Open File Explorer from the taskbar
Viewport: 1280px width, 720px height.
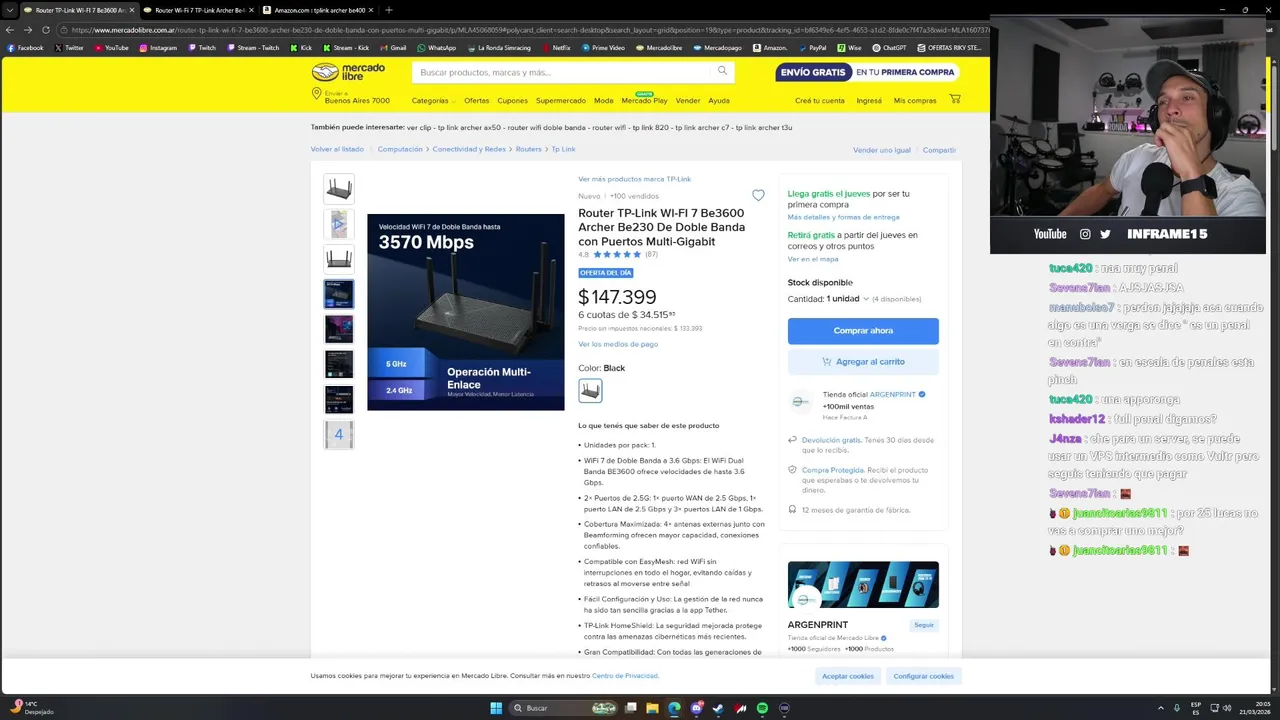(x=652, y=708)
